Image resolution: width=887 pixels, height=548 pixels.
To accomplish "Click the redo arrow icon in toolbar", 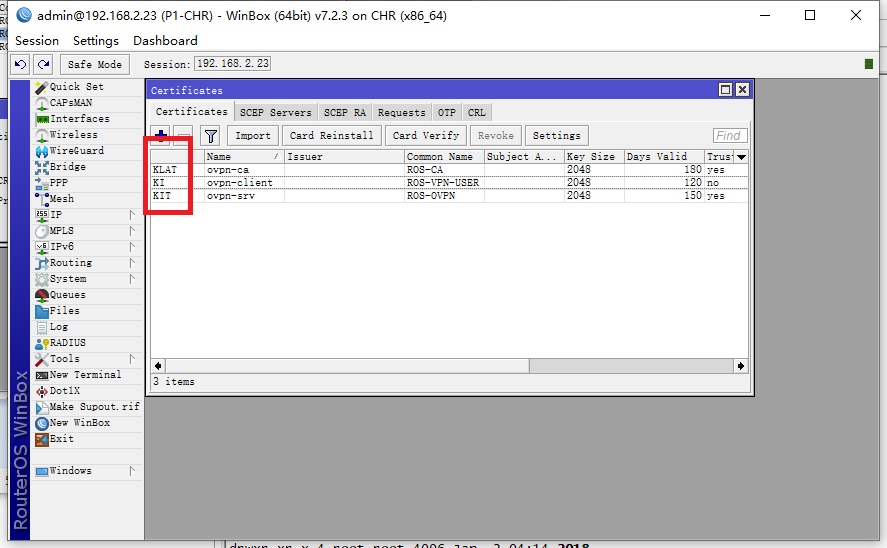I will (43, 64).
